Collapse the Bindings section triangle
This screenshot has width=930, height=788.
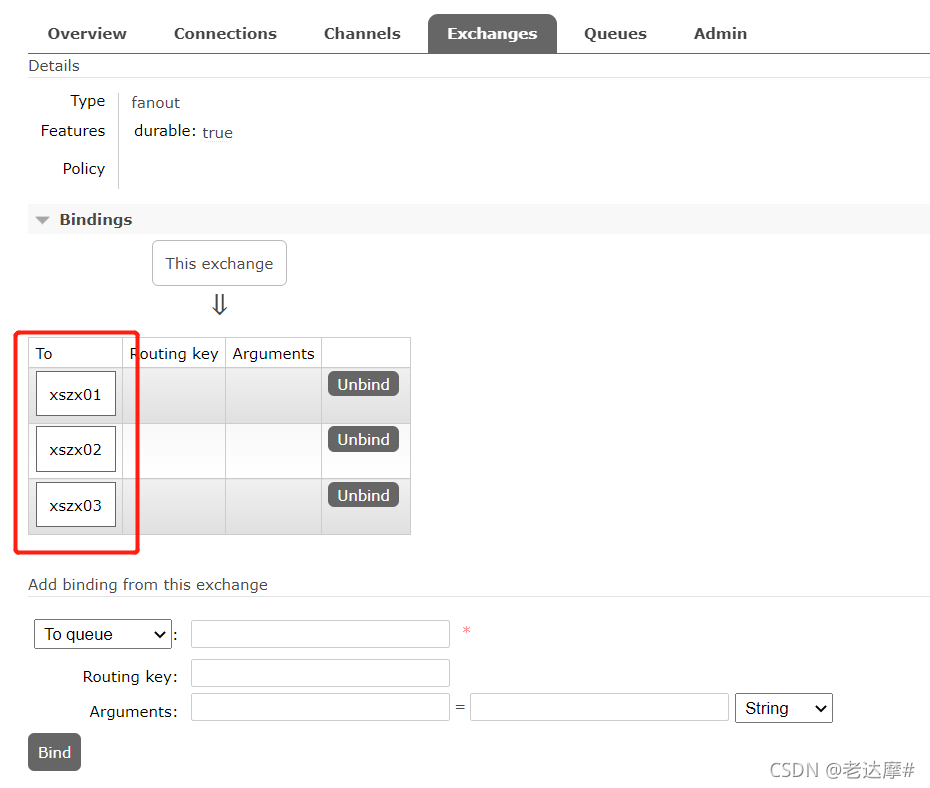(42, 220)
